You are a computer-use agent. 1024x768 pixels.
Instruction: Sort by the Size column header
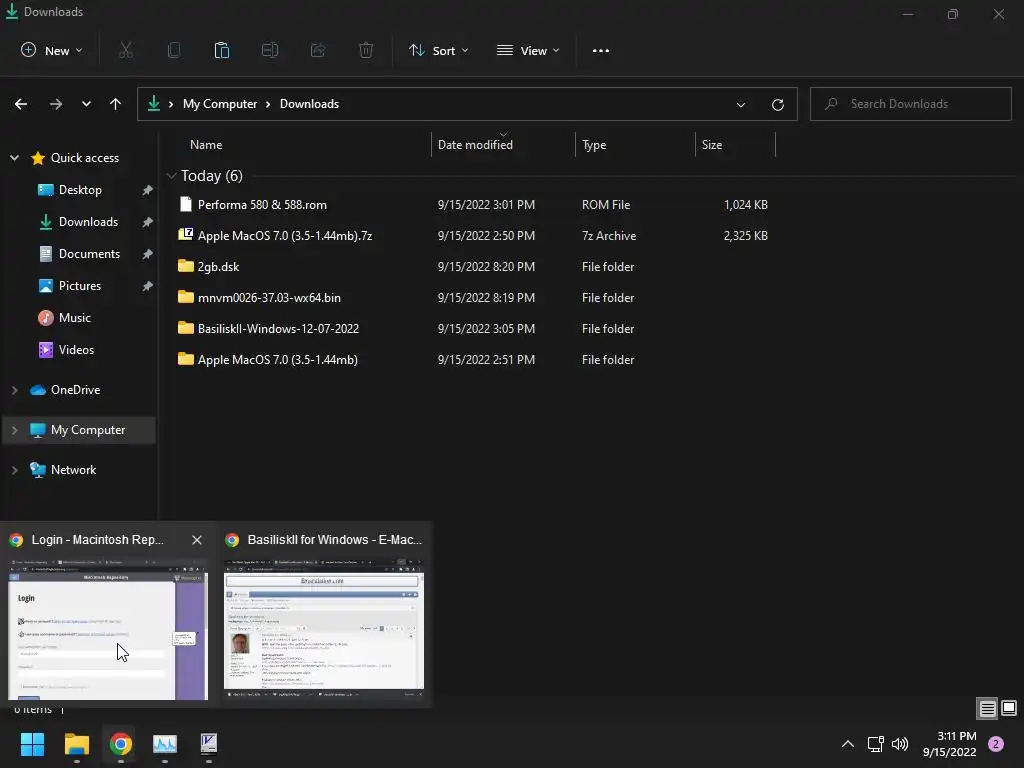[x=712, y=145]
